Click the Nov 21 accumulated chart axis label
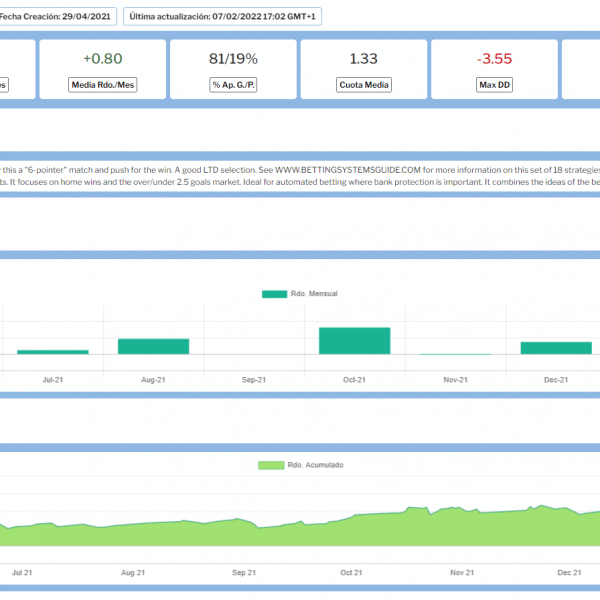 coord(462,573)
